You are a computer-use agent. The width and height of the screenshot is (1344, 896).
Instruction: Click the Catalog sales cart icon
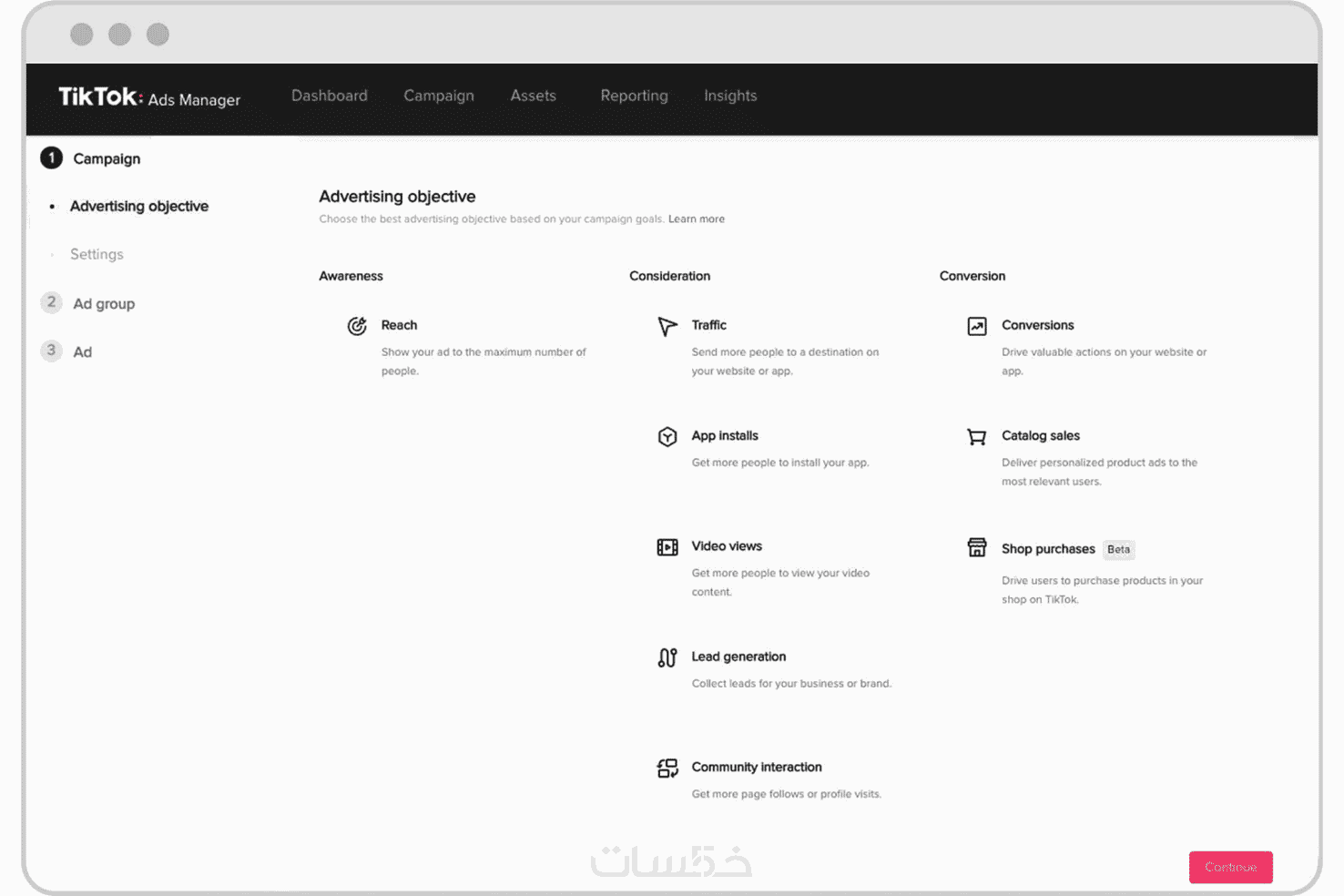click(x=977, y=437)
